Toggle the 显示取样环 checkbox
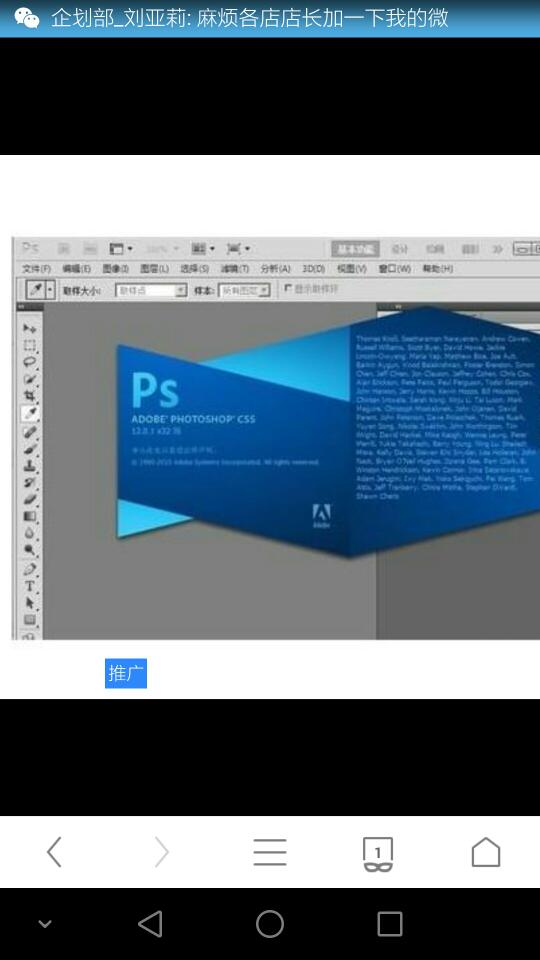The height and width of the screenshot is (960, 540). point(288,288)
